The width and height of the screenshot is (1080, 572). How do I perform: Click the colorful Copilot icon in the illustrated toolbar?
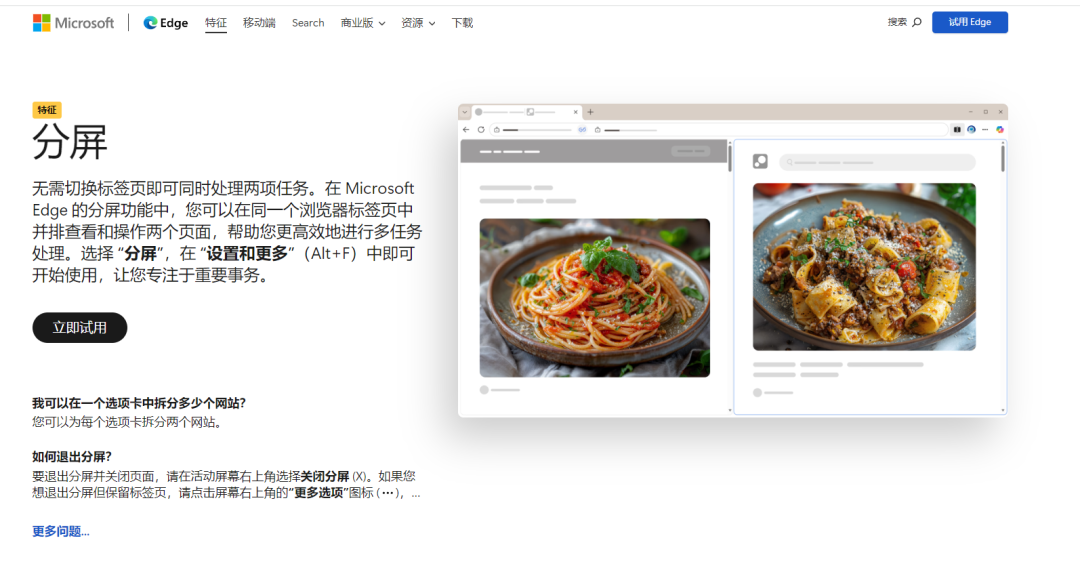[999, 130]
